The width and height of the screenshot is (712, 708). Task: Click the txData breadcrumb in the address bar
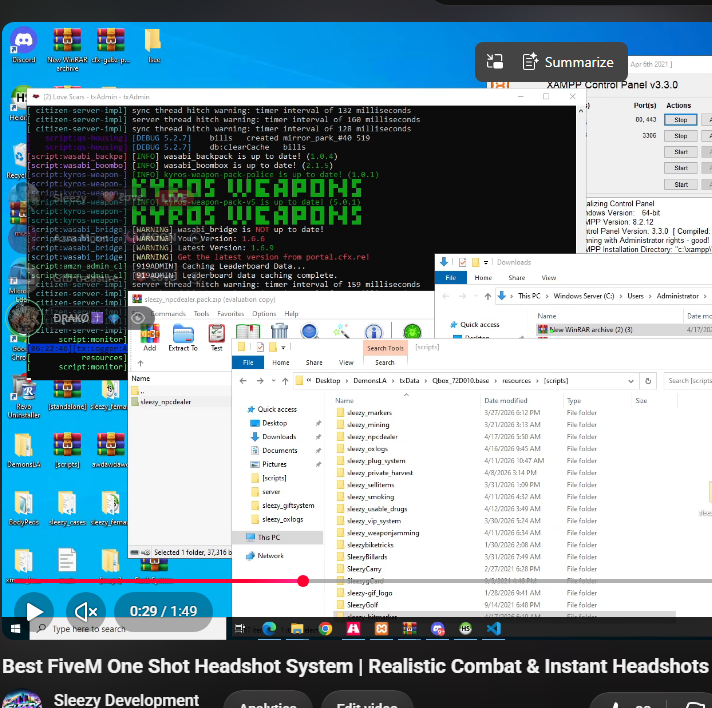point(409,381)
